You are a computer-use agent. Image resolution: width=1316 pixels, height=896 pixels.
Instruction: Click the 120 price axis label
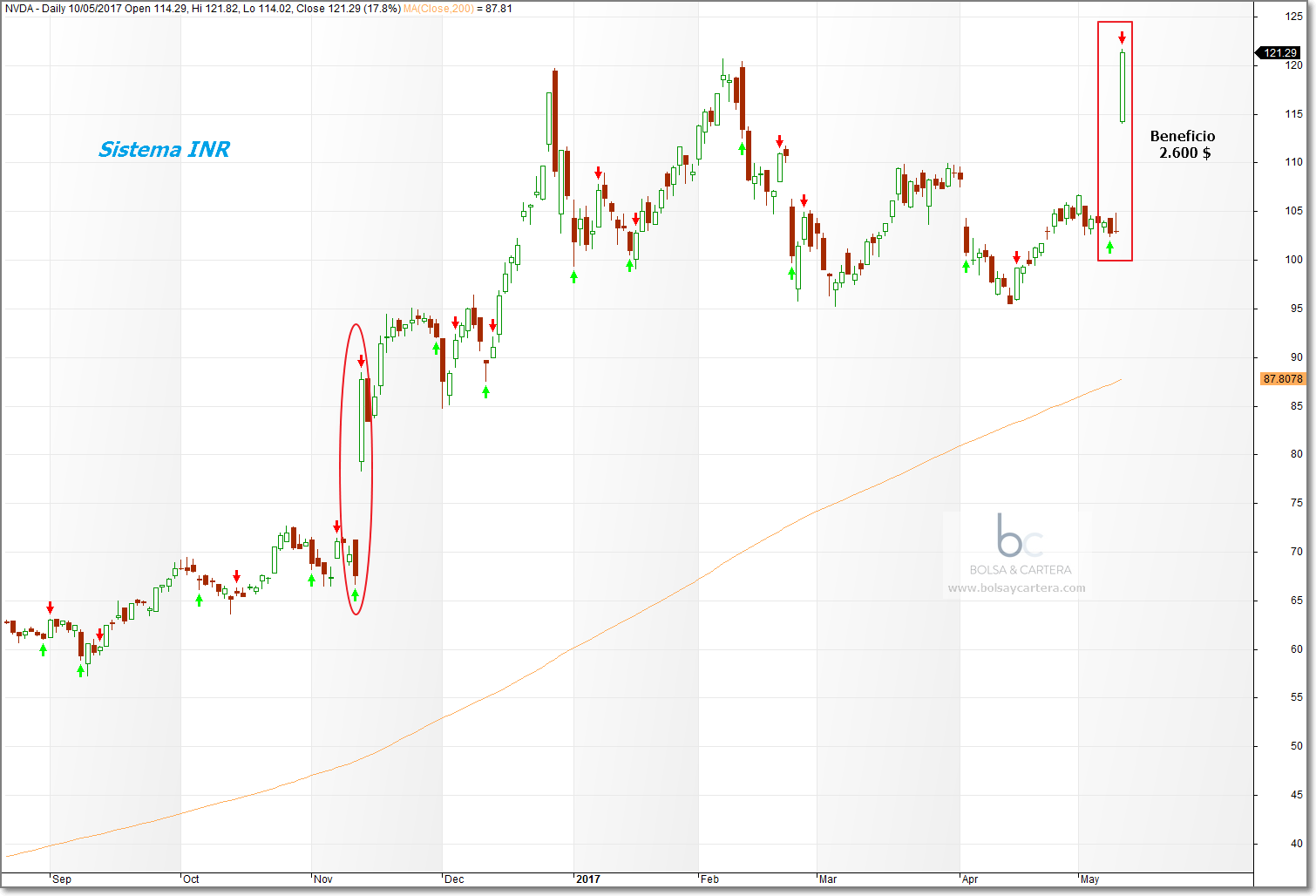point(1293,65)
